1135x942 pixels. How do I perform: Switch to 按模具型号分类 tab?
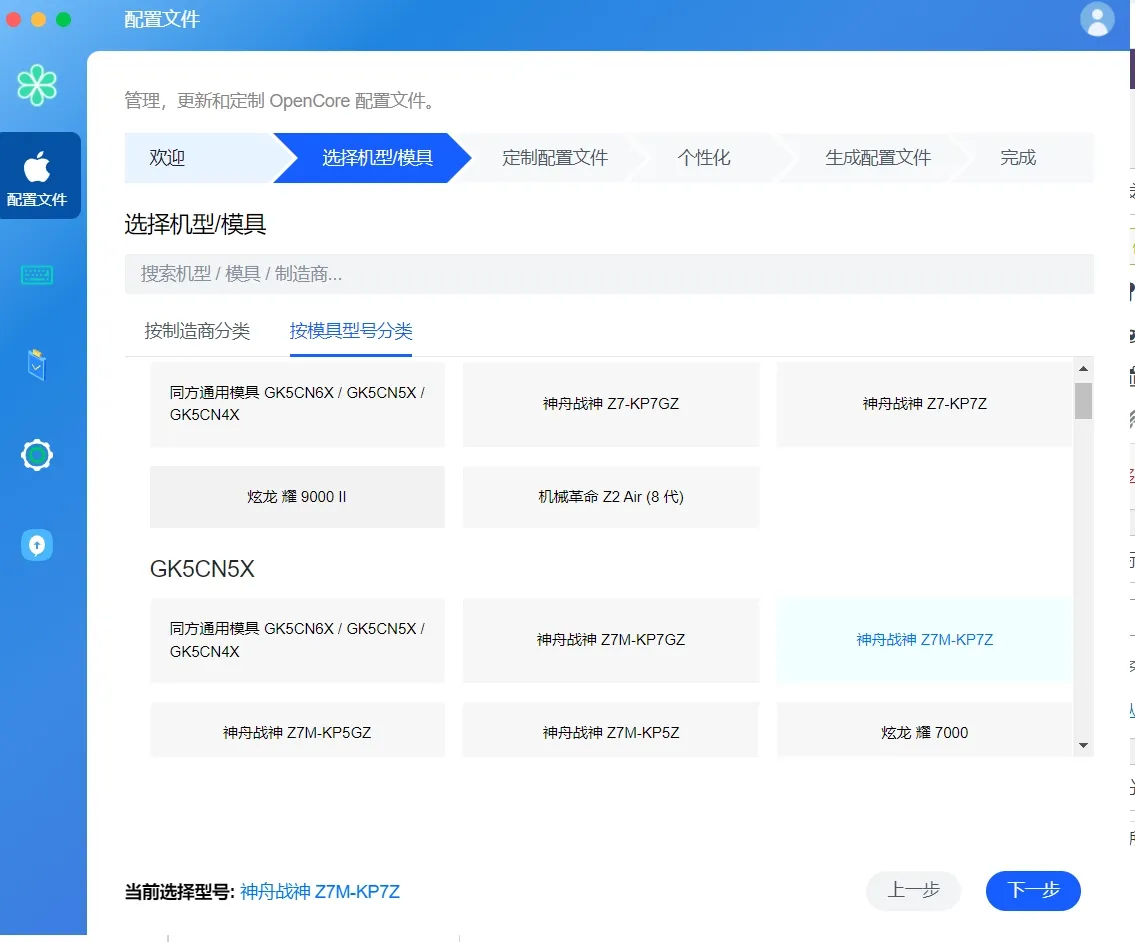pyautogui.click(x=351, y=331)
